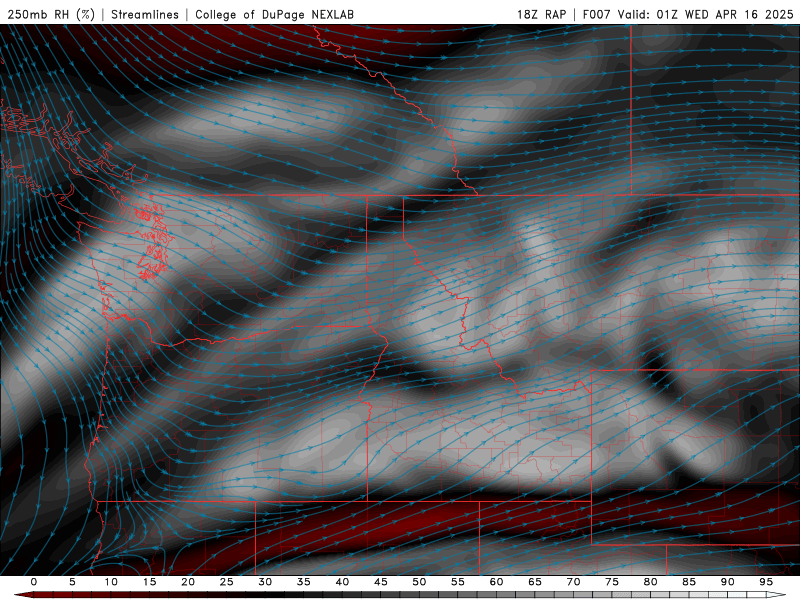Screen dimensions: 800x600
Task: Click the colorbar label "80"
Action: pyautogui.click(x=650, y=582)
